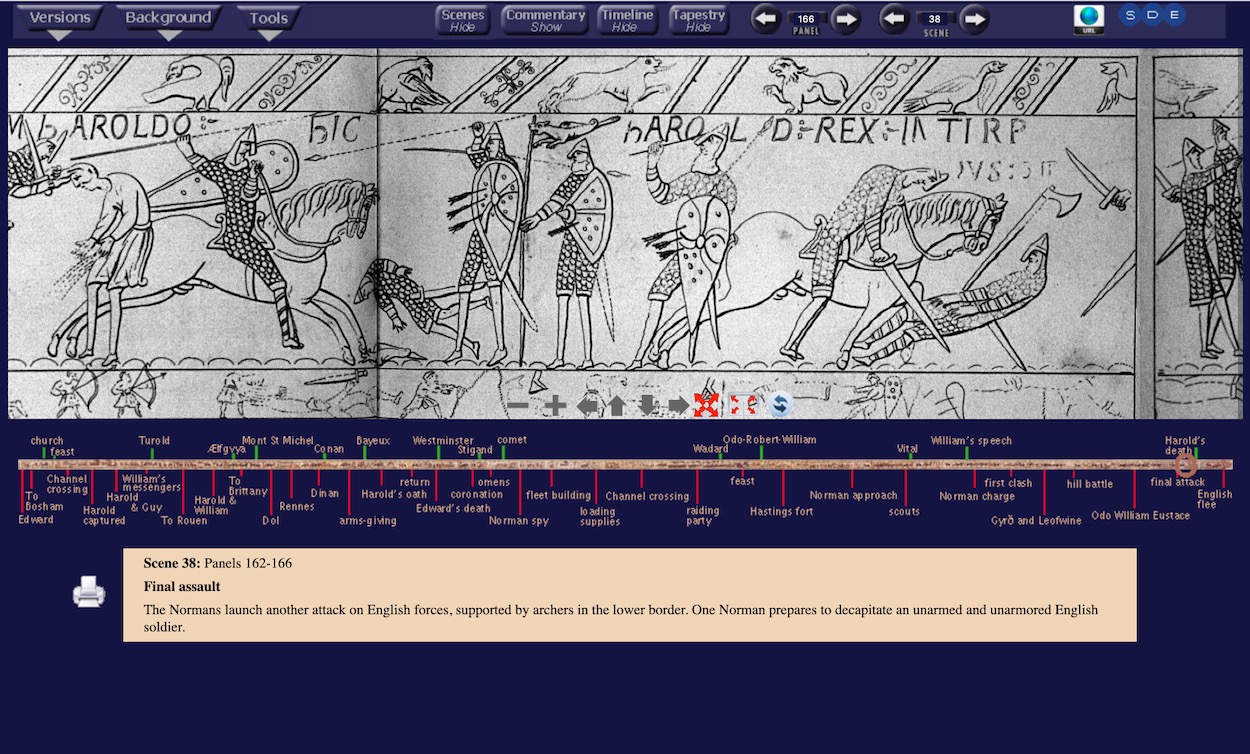Go to previous scene arrow
The width and height of the screenshot is (1250, 754).
click(x=894, y=18)
